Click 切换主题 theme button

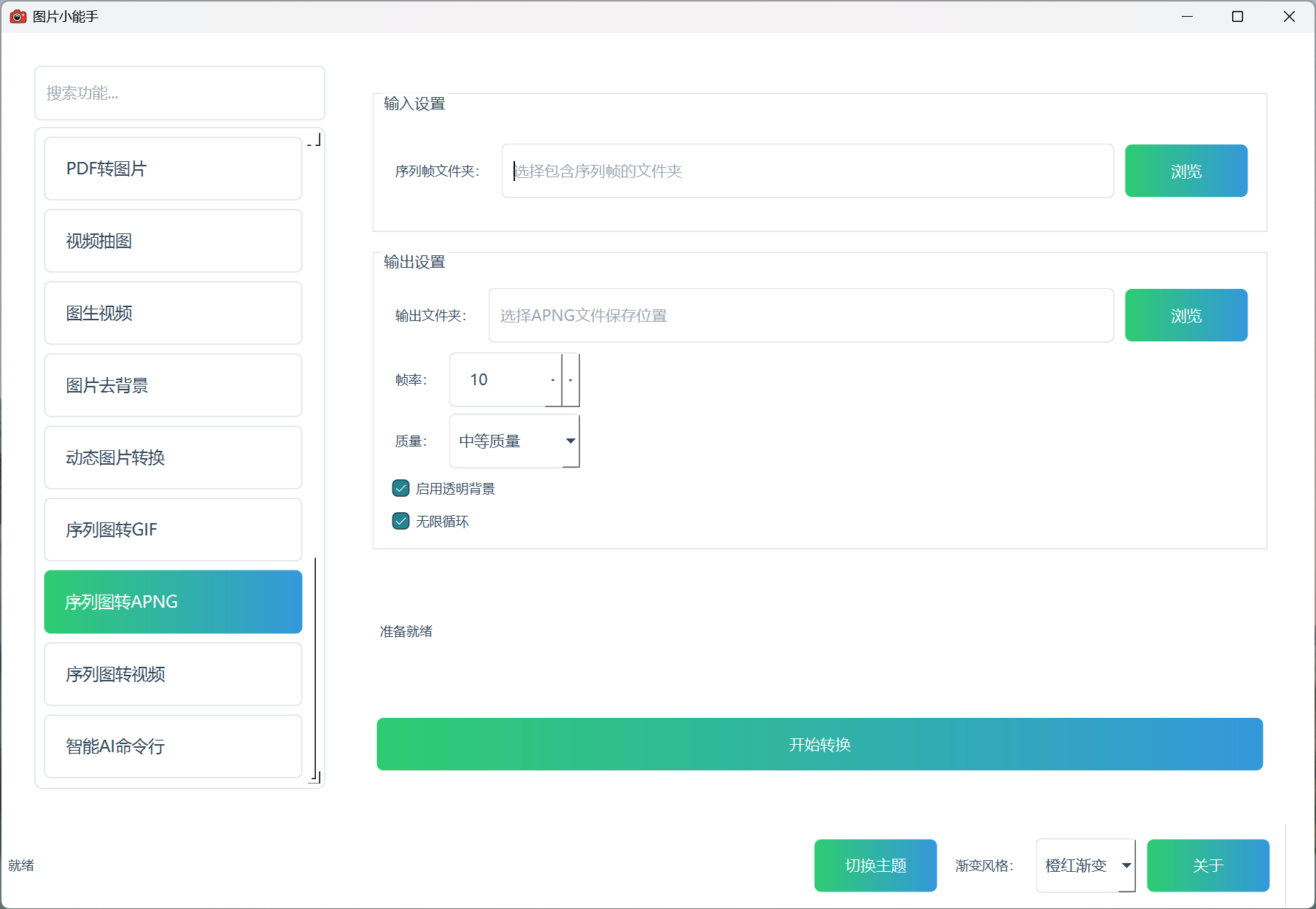point(875,865)
